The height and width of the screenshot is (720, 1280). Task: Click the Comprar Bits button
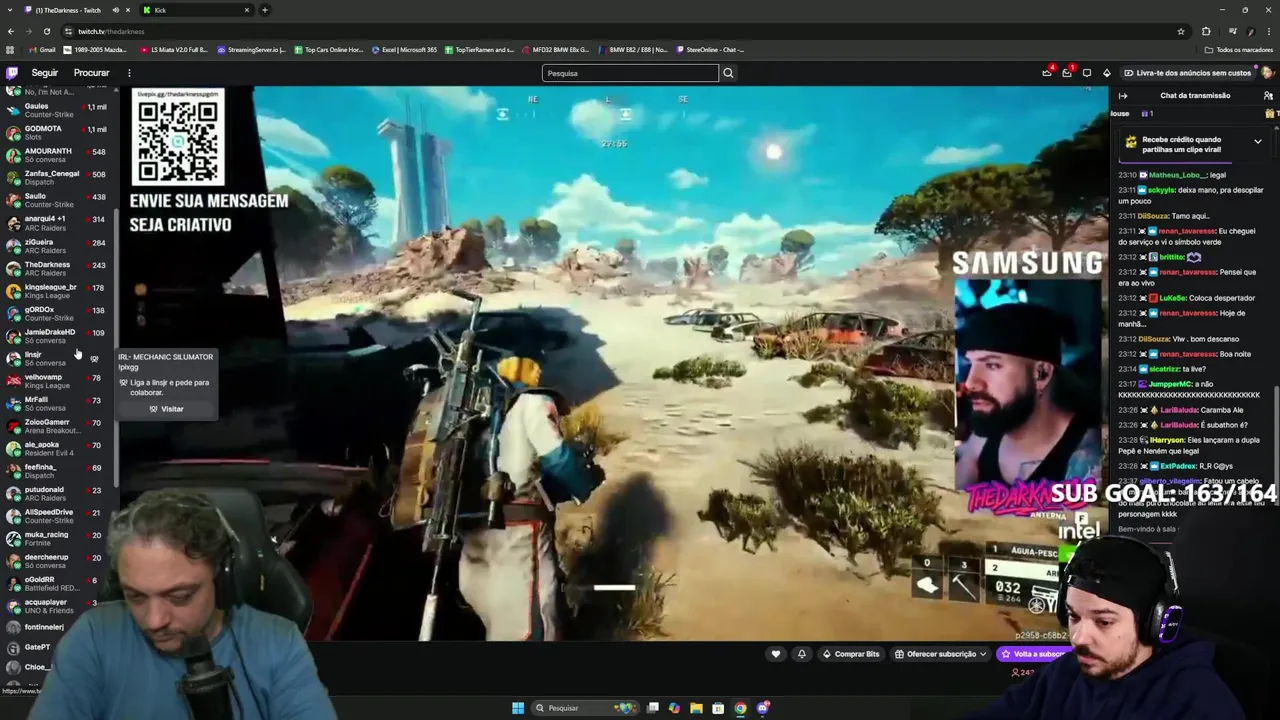pyautogui.click(x=851, y=654)
